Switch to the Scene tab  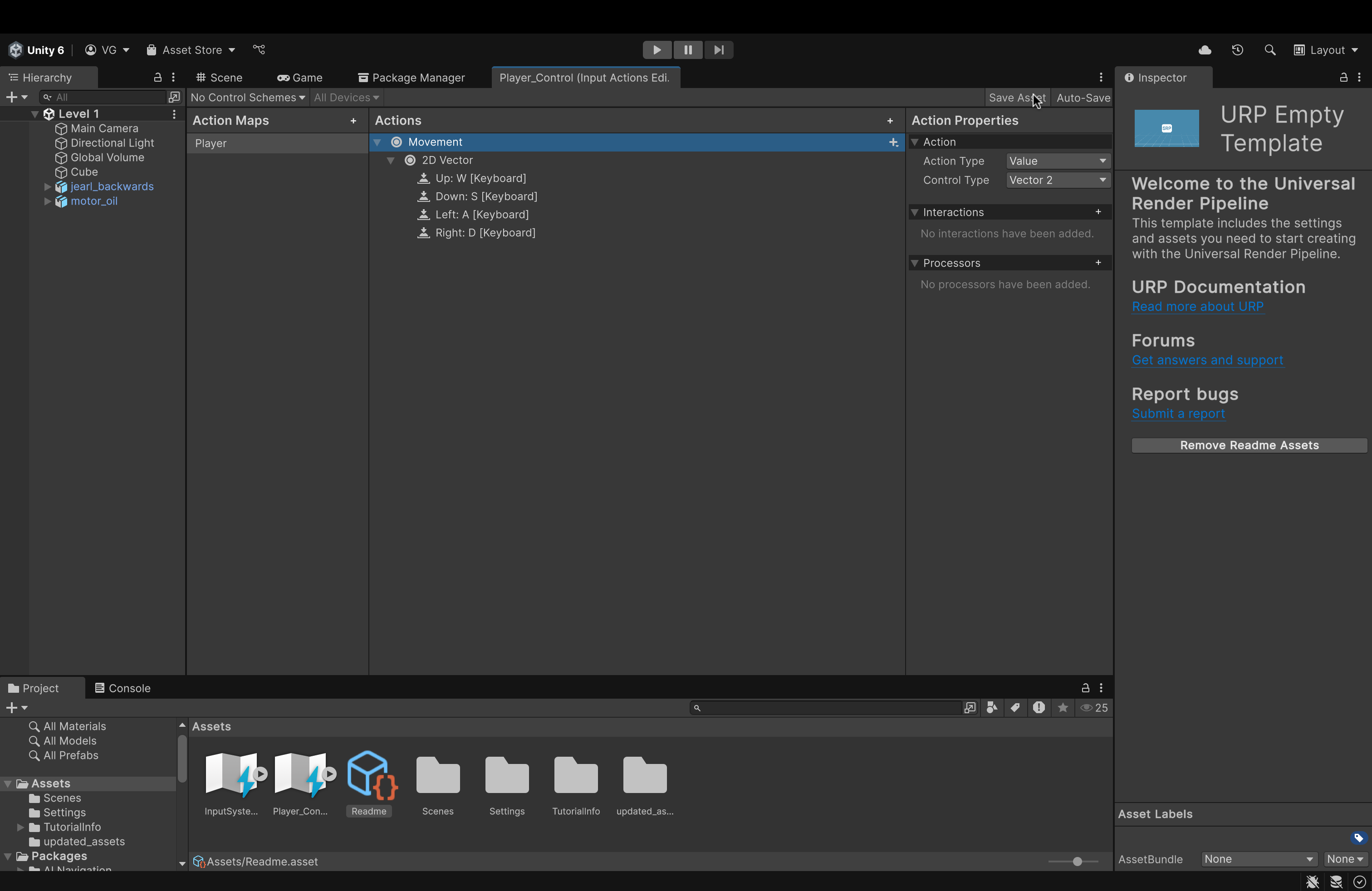(x=219, y=78)
